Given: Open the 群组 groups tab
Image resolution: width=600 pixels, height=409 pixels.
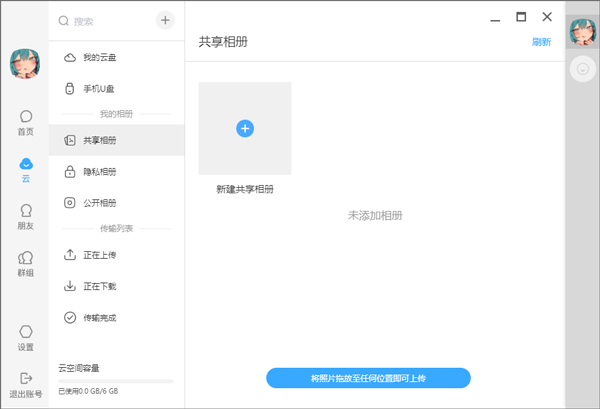Looking at the screenshot, I should pos(26,264).
